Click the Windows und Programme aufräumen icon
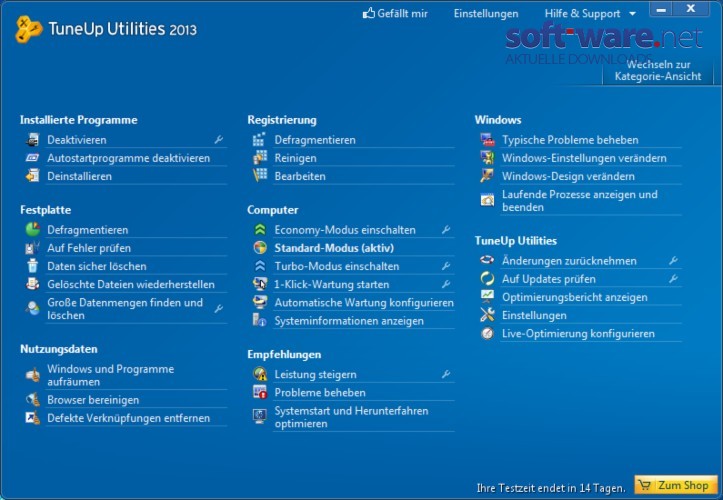This screenshot has width=723, height=500. [x=33, y=375]
